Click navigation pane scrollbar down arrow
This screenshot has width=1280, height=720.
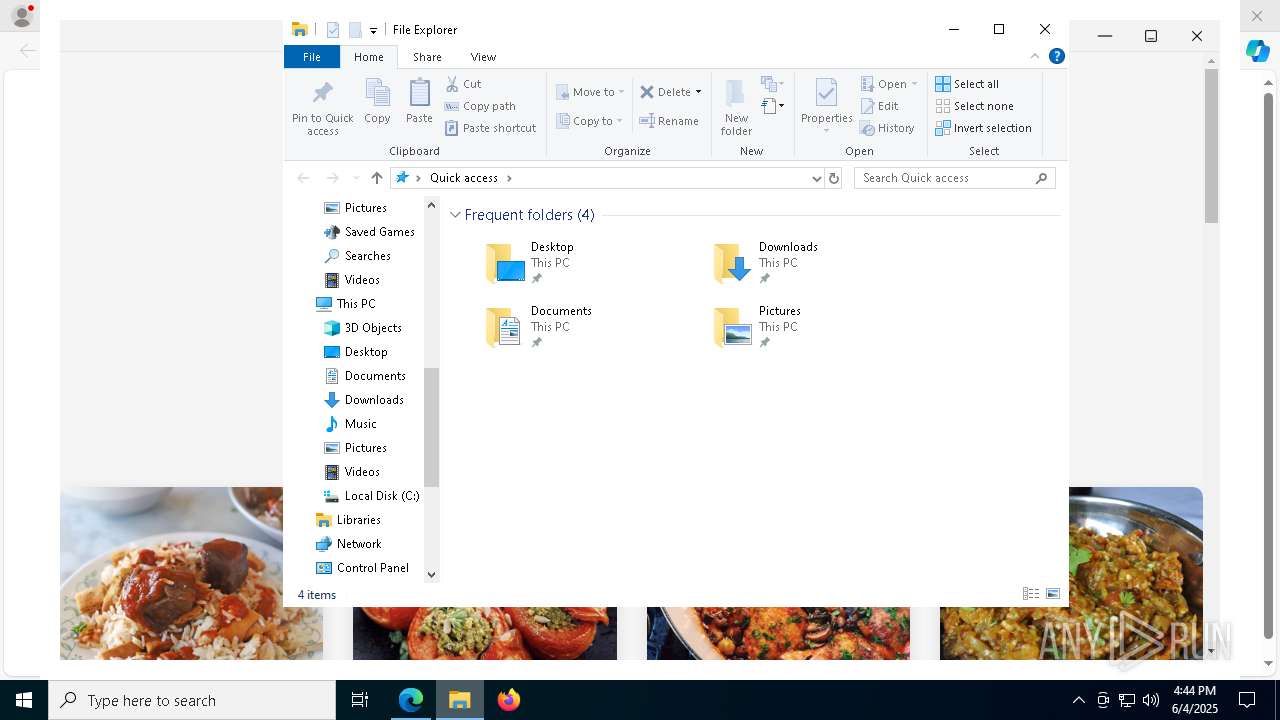(x=431, y=574)
